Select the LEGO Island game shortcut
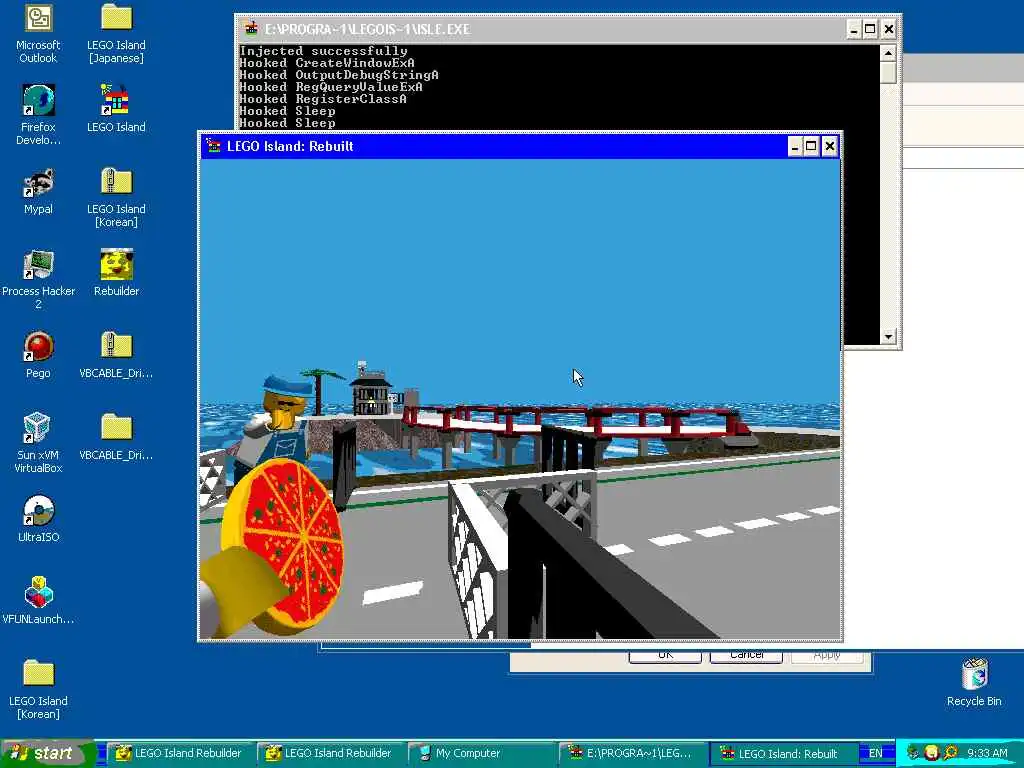The height and width of the screenshot is (768, 1024). click(x=116, y=108)
